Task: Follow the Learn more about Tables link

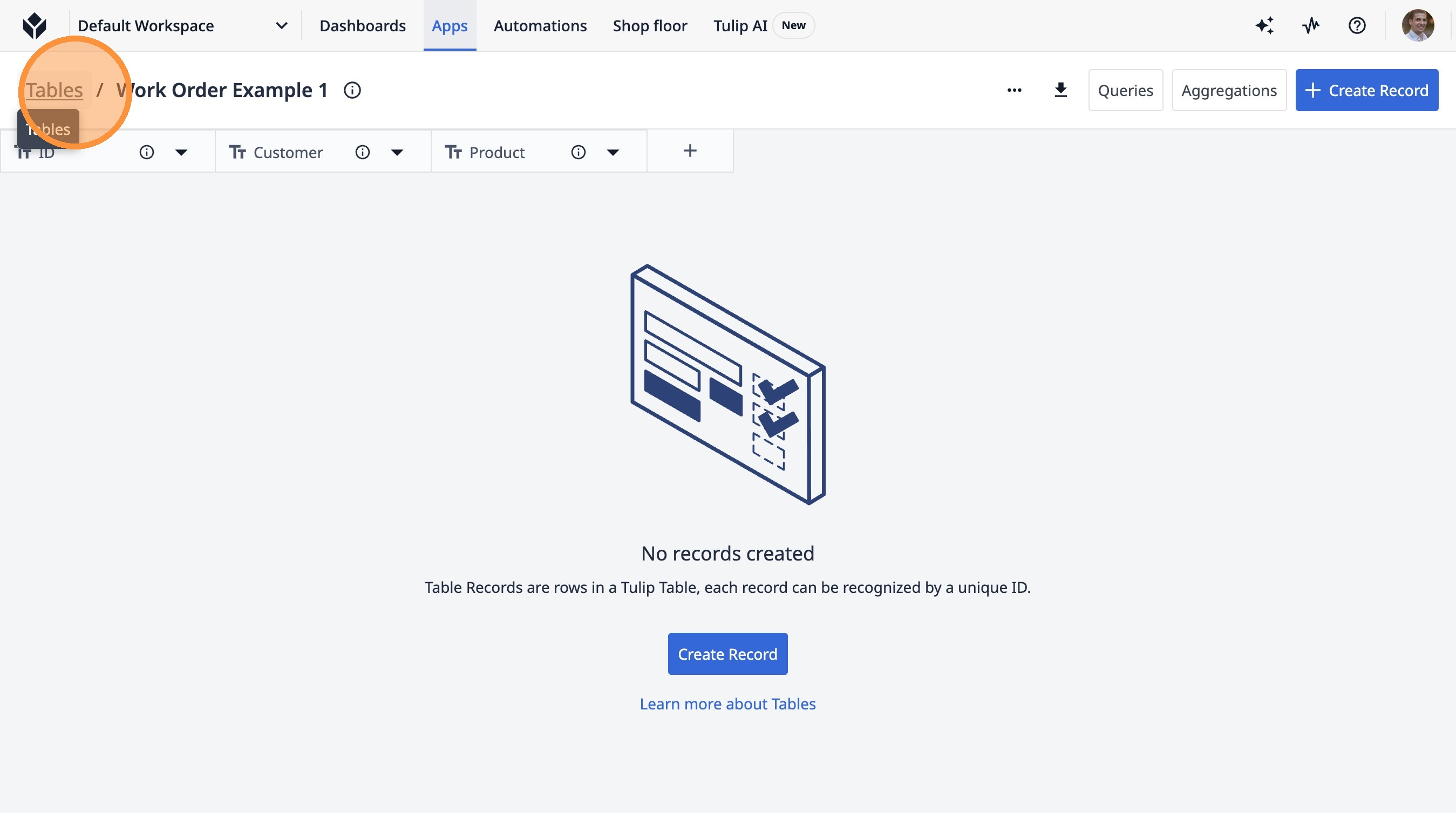Action: (x=727, y=704)
